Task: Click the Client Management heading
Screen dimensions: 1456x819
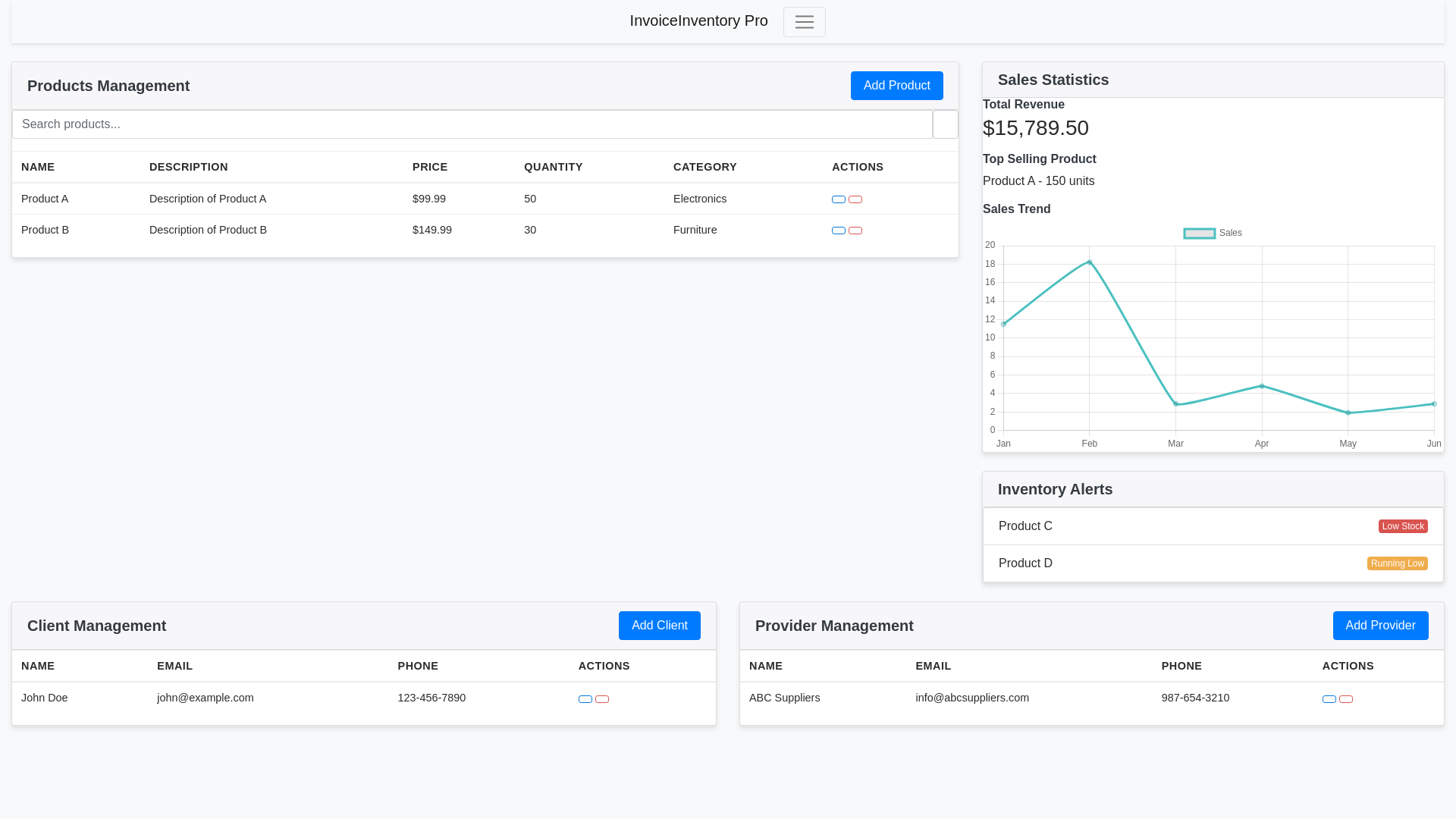Action: (97, 626)
